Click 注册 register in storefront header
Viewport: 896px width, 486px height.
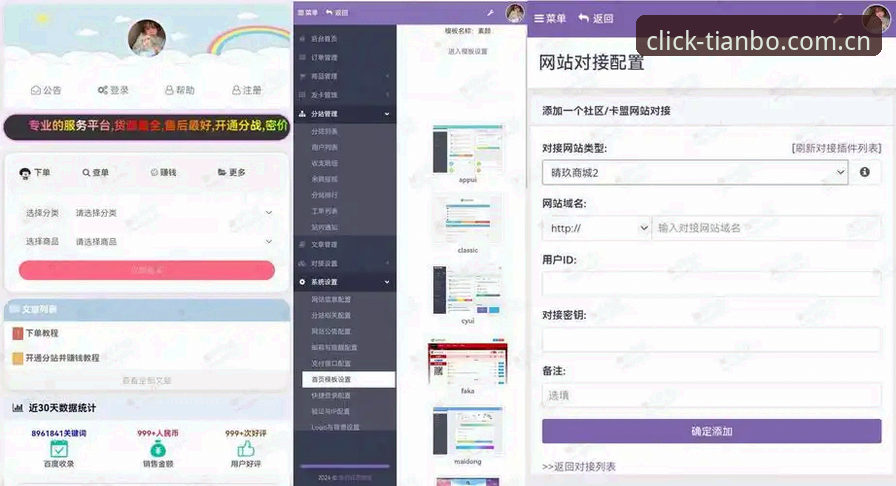tap(247, 90)
